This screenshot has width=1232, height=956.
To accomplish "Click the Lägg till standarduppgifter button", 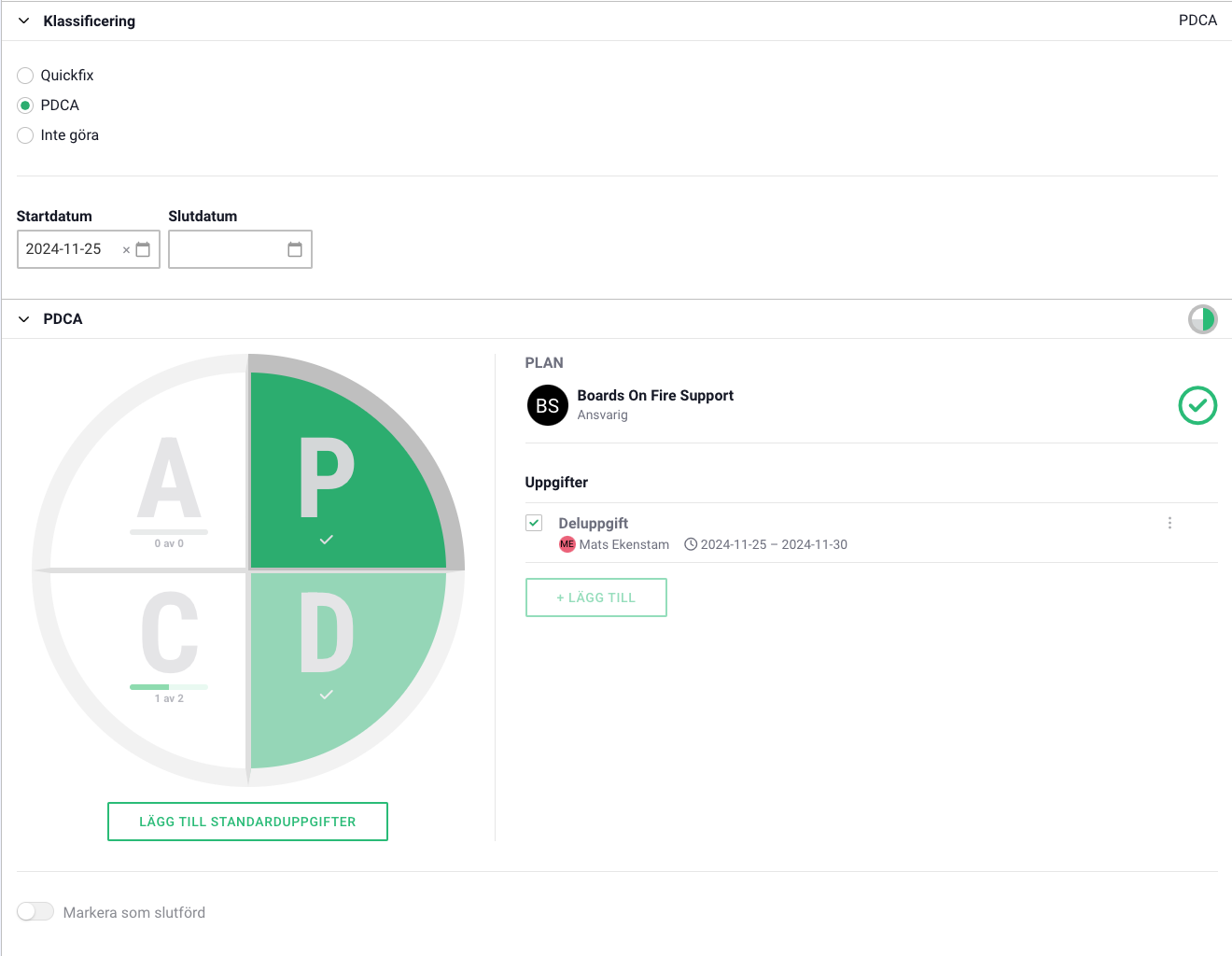I will [x=247, y=822].
